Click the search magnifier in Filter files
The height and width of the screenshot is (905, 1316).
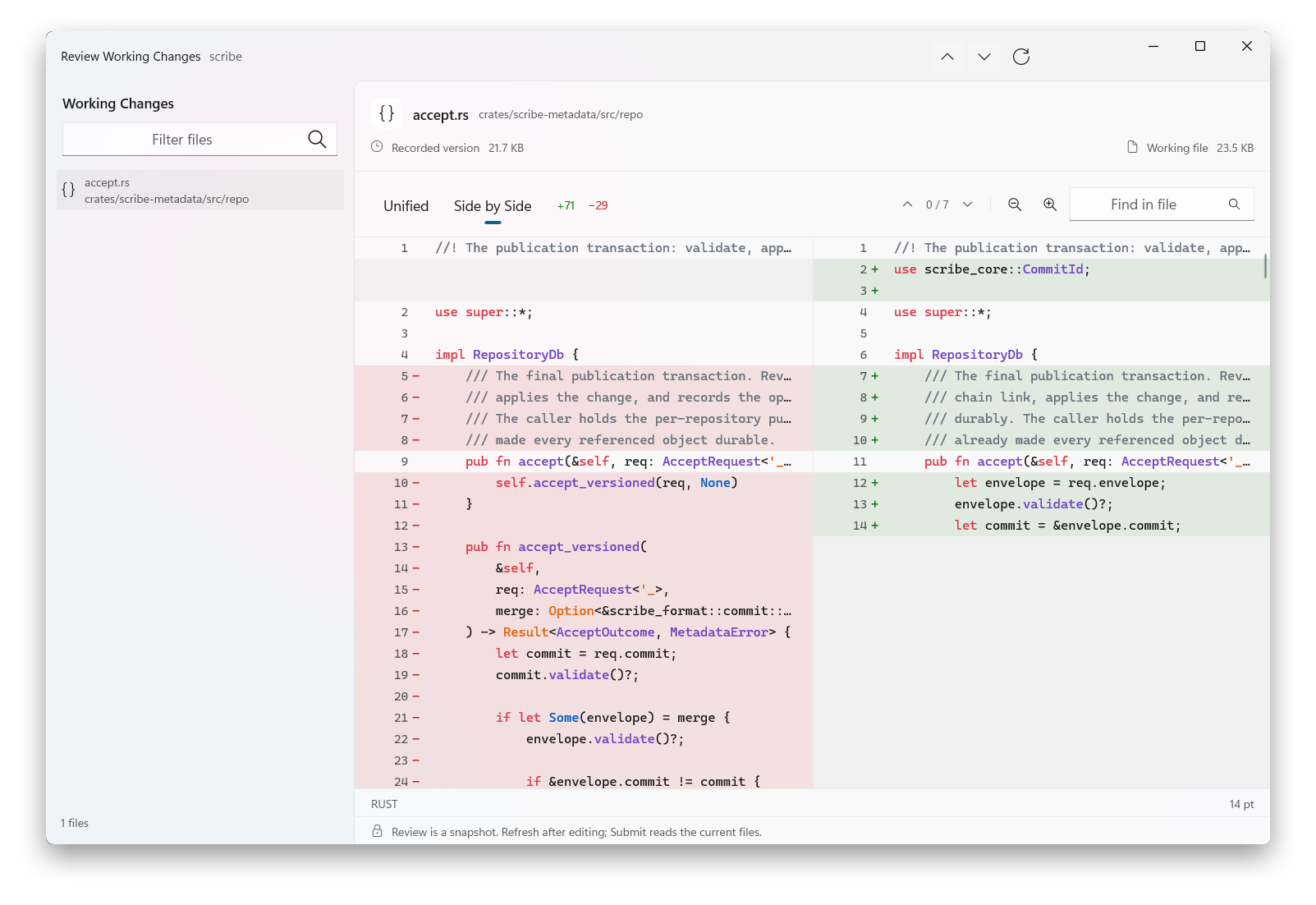(x=317, y=140)
